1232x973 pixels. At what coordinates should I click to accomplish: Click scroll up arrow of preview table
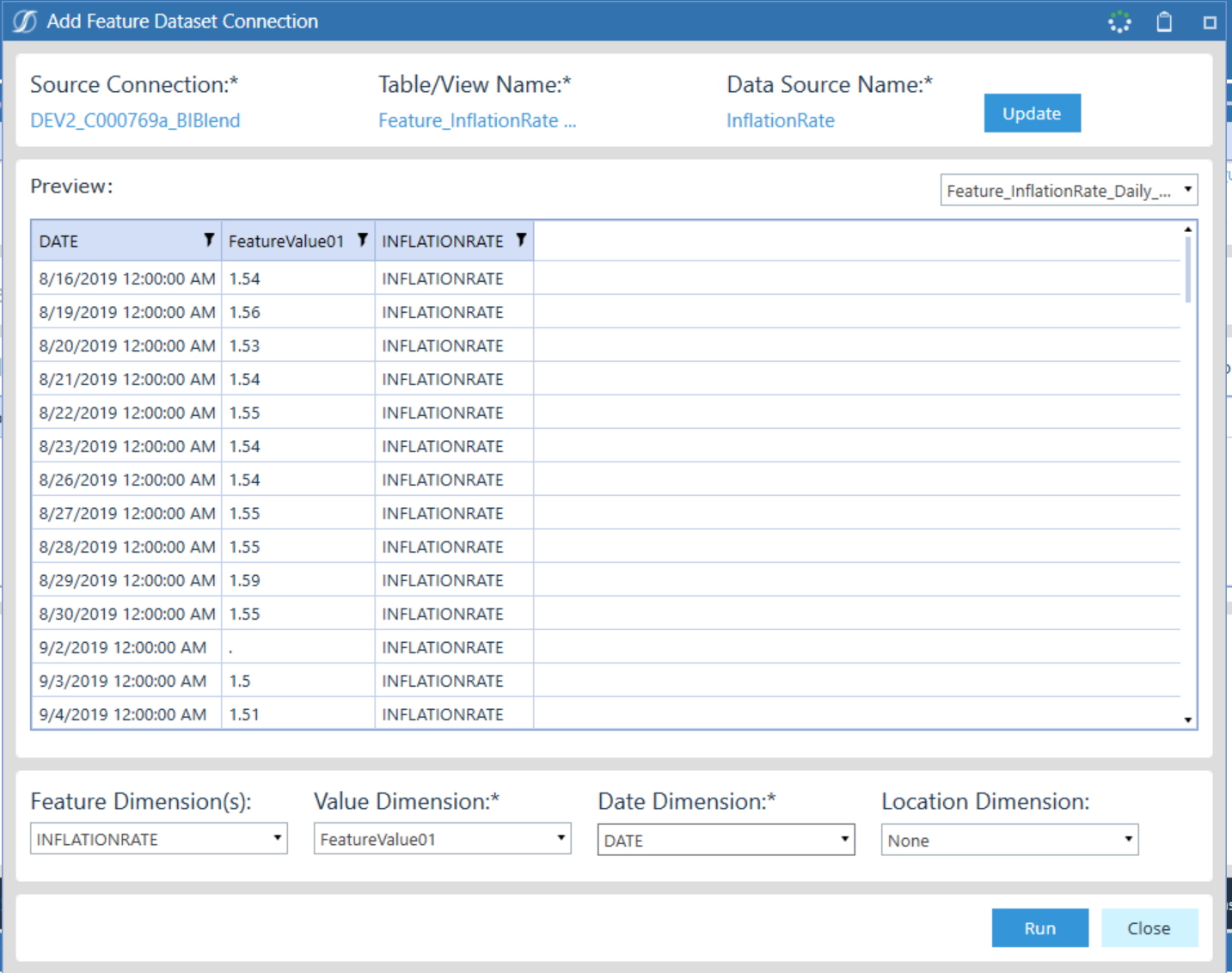click(1188, 229)
